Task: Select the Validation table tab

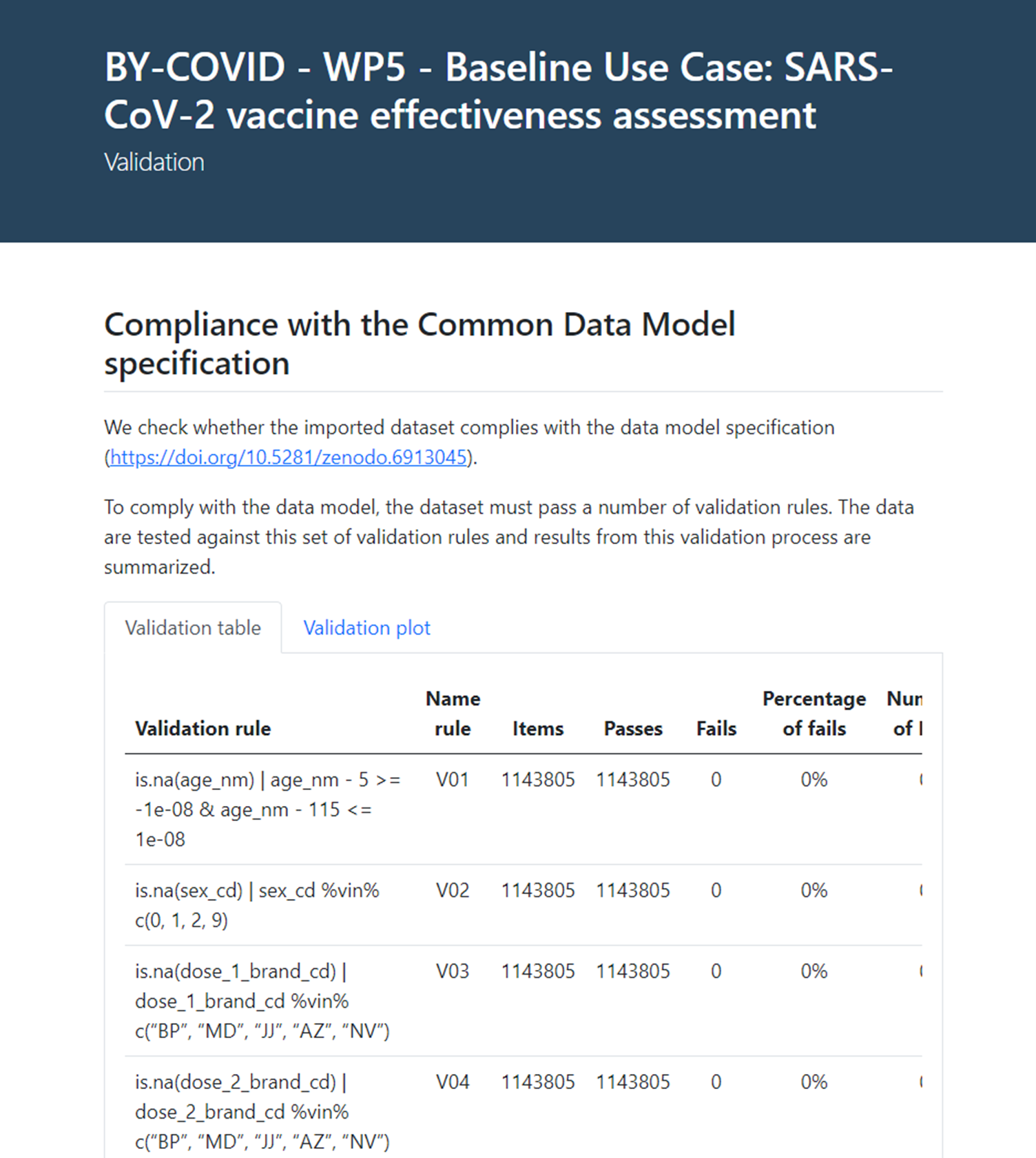Action: 193,628
